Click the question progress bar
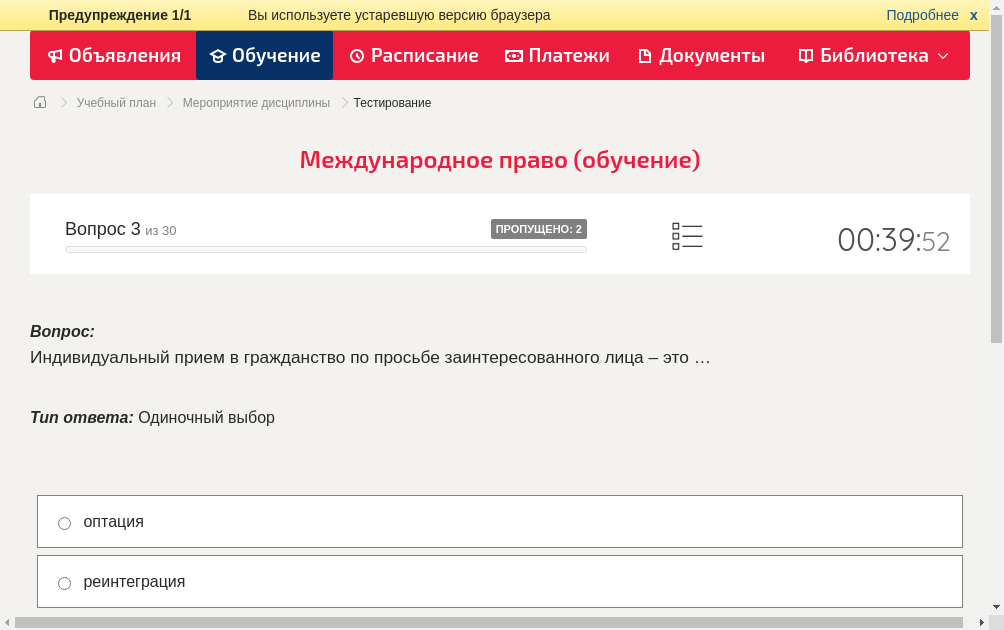The image size is (1004, 630). (x=325, y=249)
